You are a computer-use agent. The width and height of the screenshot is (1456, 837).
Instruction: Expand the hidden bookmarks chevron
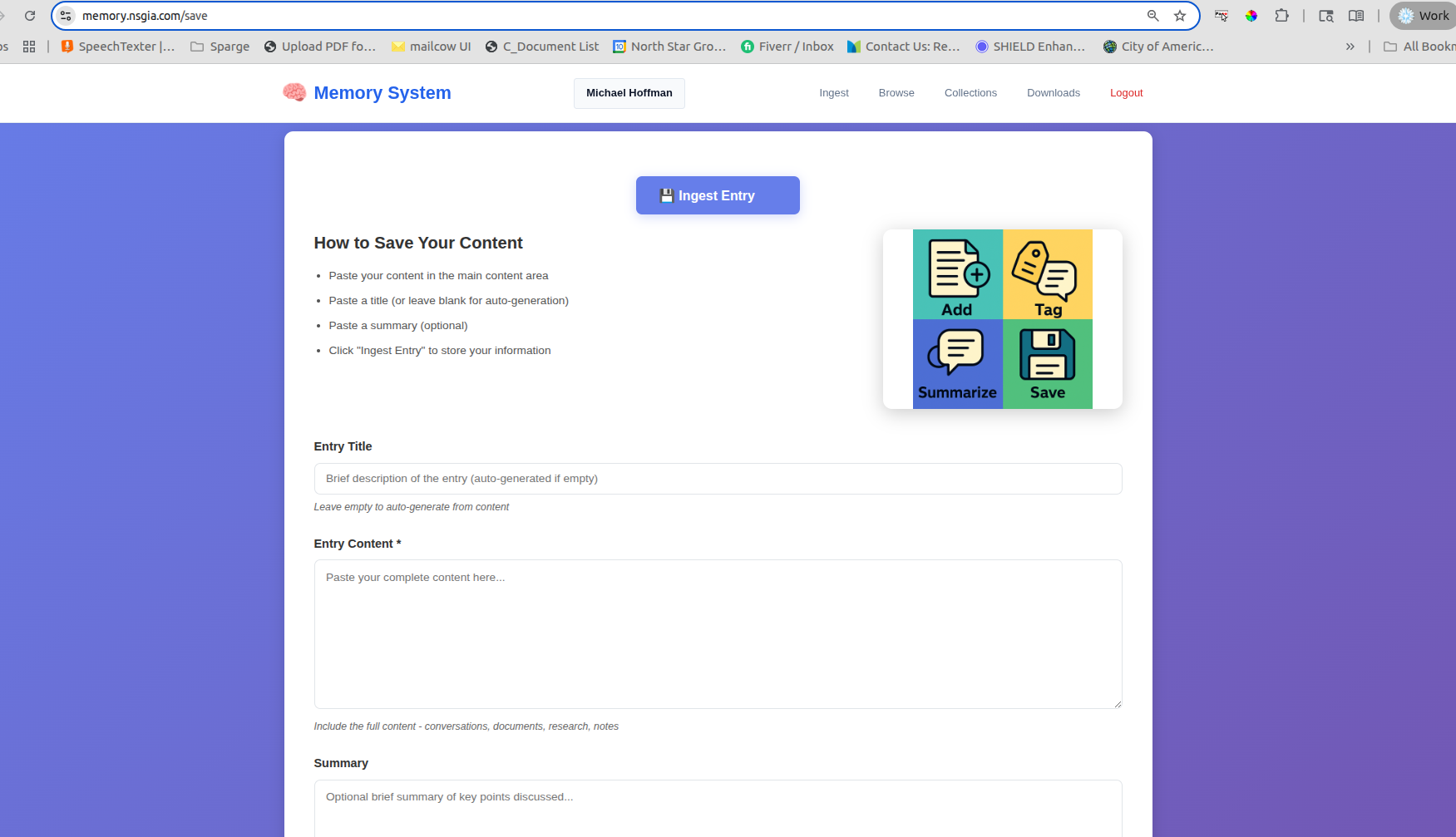[1350, 47]
